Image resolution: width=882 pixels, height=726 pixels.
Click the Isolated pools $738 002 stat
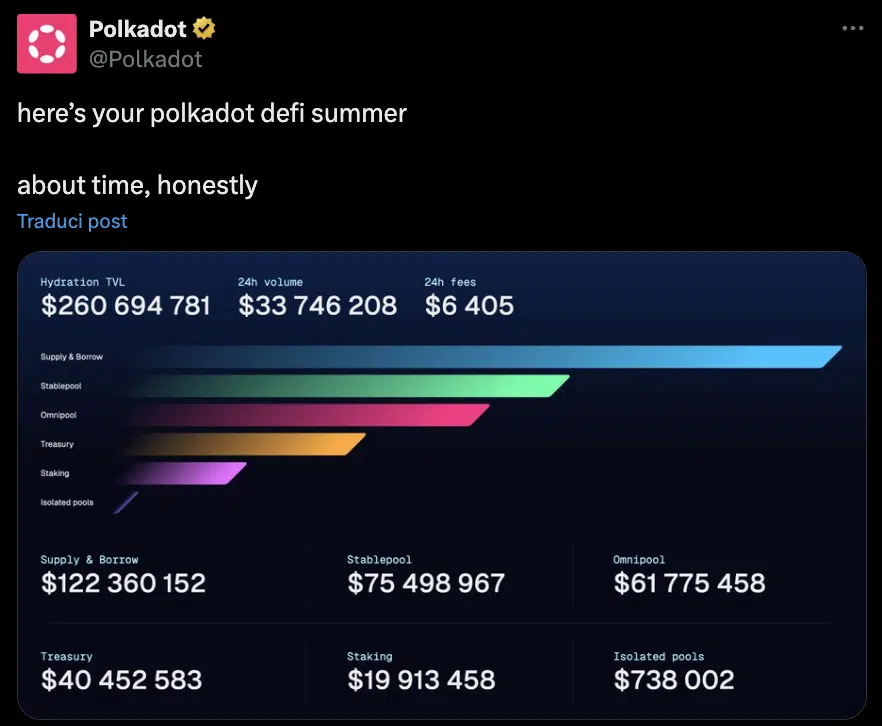(674, 680)
